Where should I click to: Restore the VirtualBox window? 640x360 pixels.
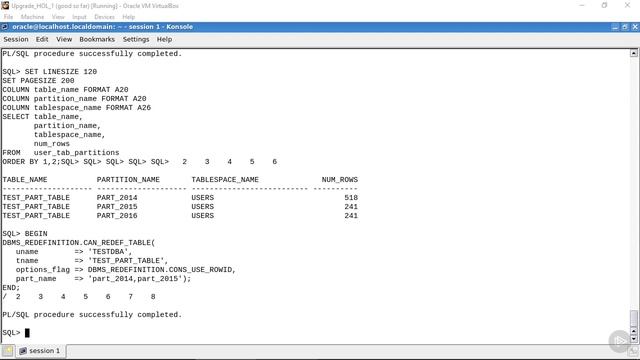click(x=604, y=5)
